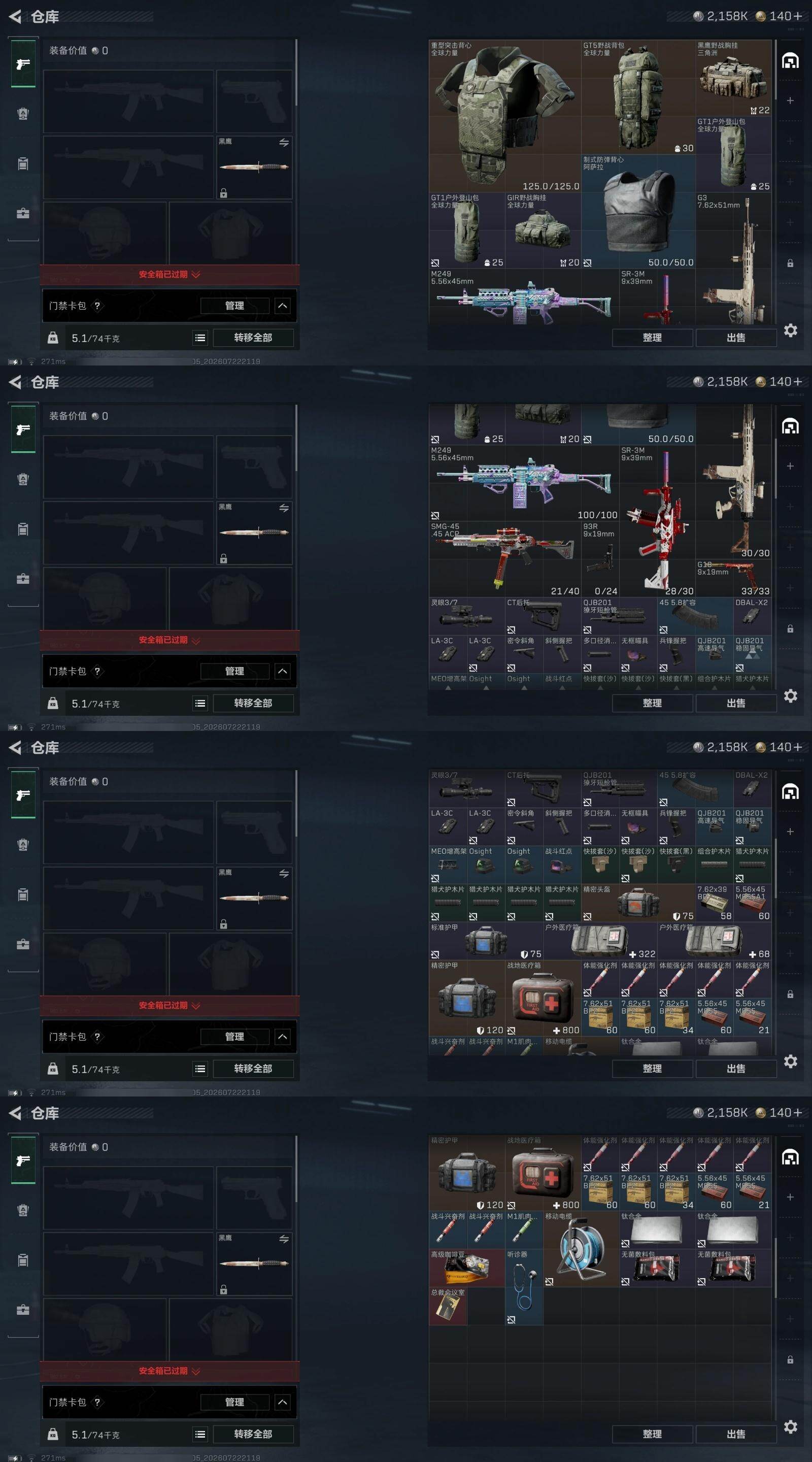
Task: Add stash tab with plus beside 黑鹰野战胸挂
Action: [x=790, y=101]
